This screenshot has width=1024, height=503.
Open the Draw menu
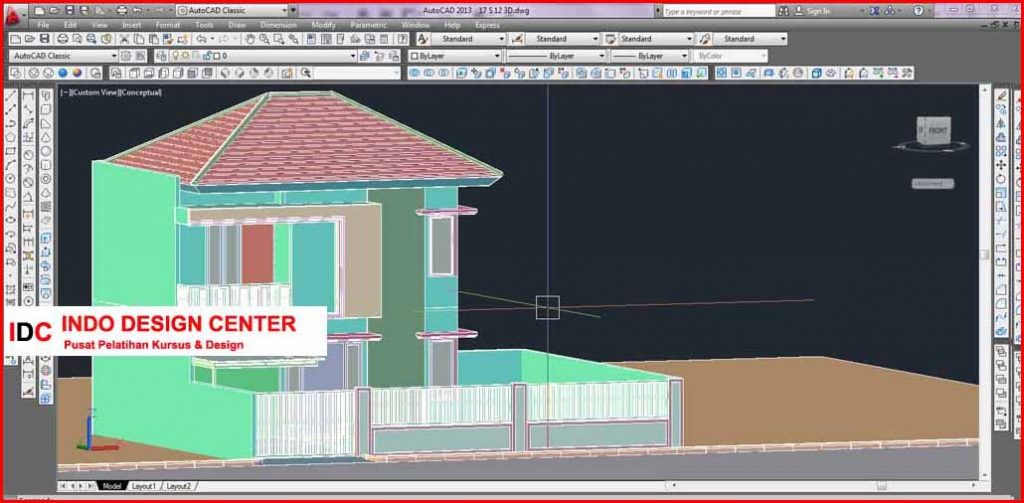[236, 25]
